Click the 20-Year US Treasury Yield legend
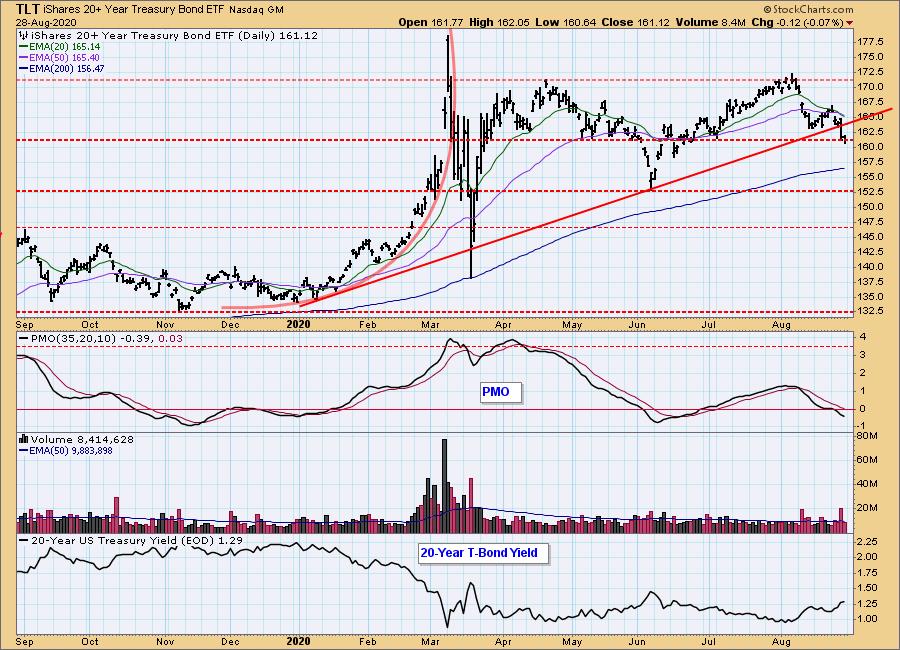 [x=131, y=541]
